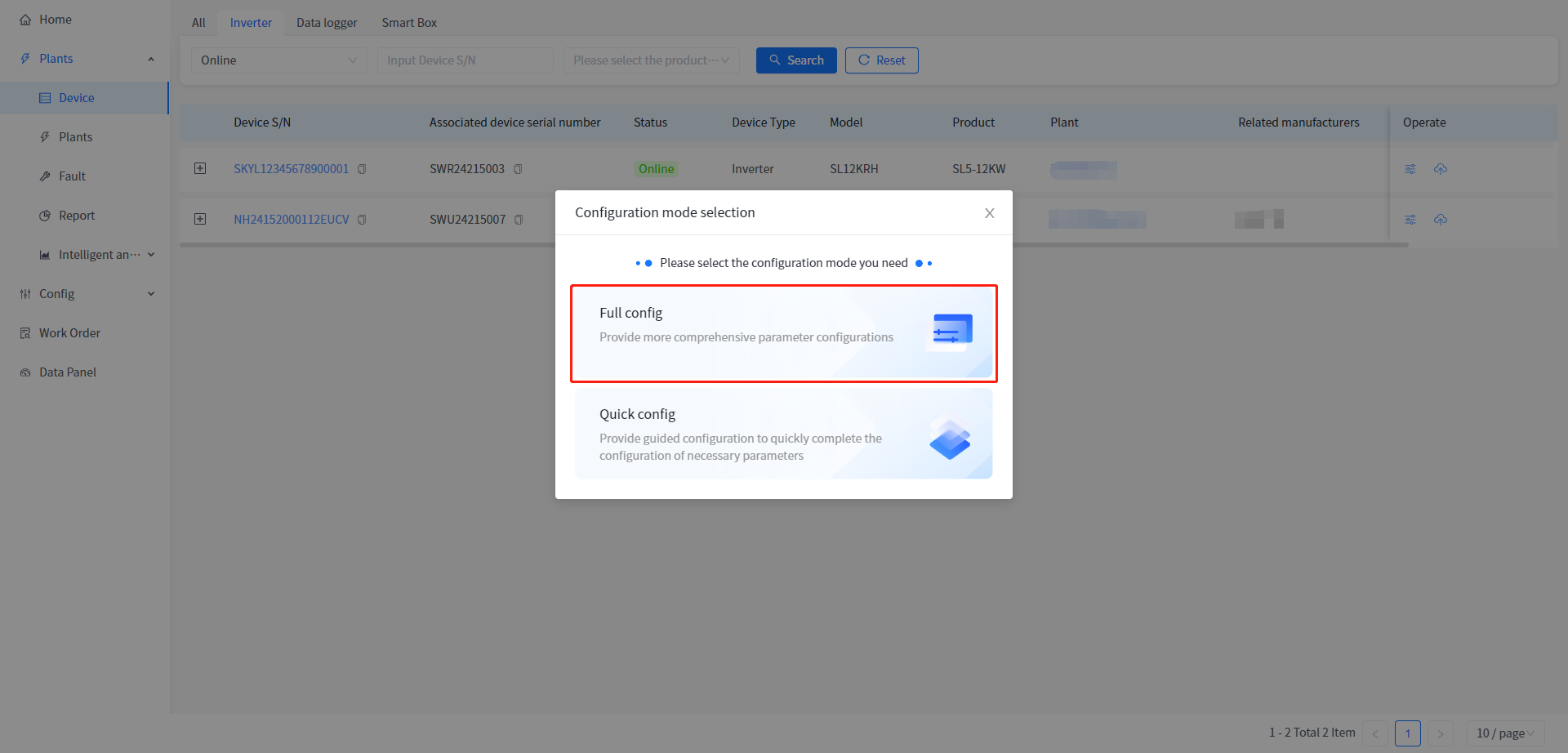Open the 10 / page size dropdown
Image resolution: width=1568 pixels, height=753 pixels.
click(x=1504, y=733)
